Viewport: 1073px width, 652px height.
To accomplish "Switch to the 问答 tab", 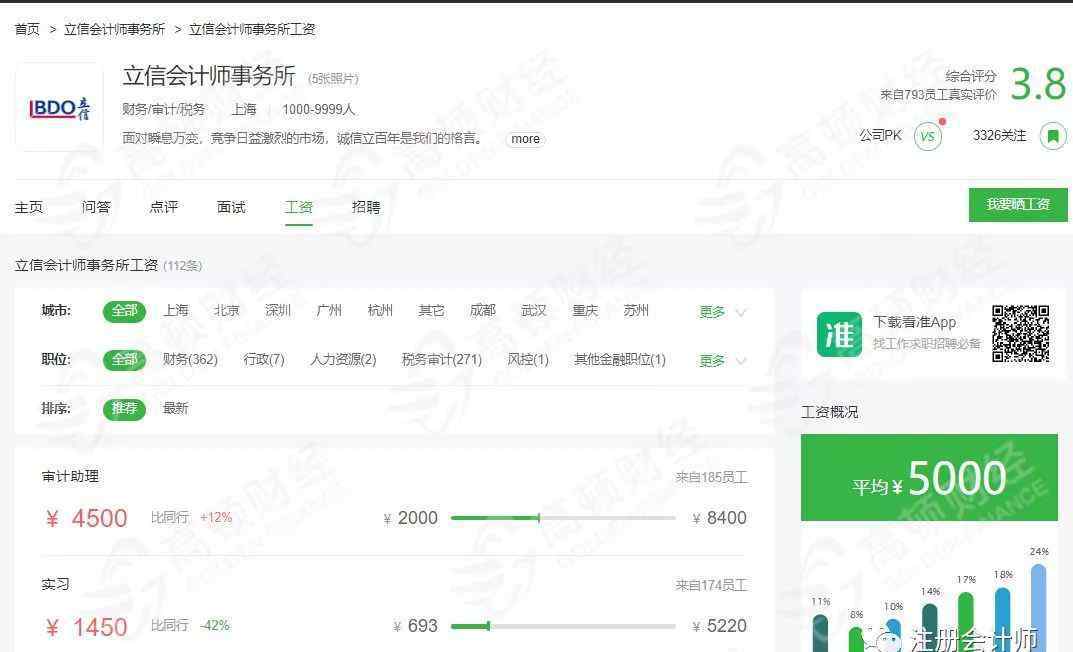I will [x=96, y=207].
